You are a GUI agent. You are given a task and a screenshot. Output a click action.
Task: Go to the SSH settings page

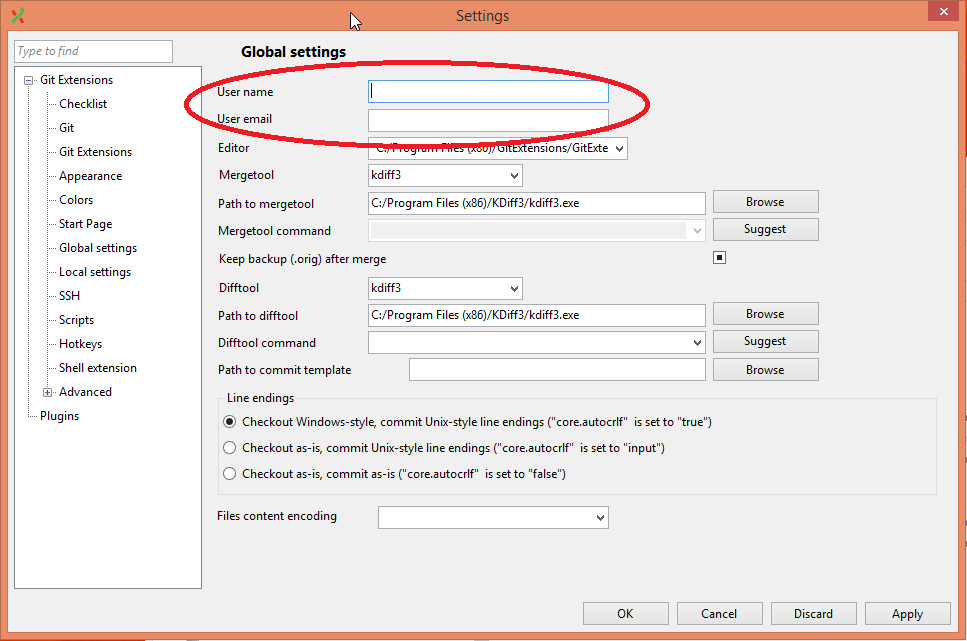(69, 296)
